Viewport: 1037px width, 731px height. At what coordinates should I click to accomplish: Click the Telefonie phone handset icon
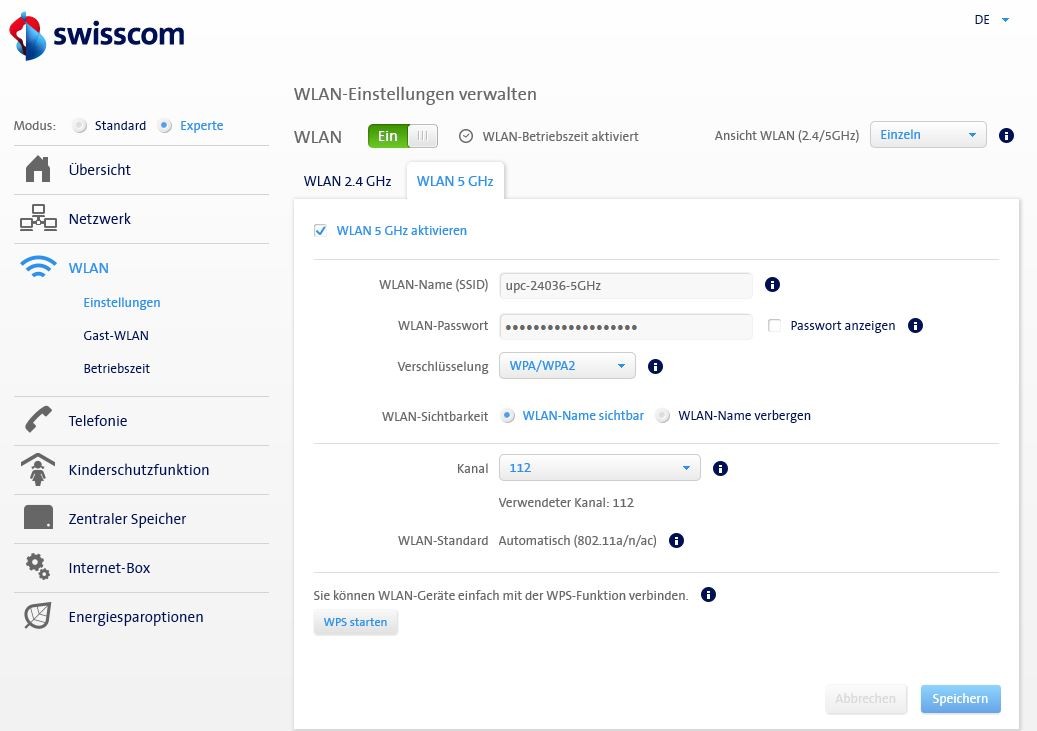[37, 421]
